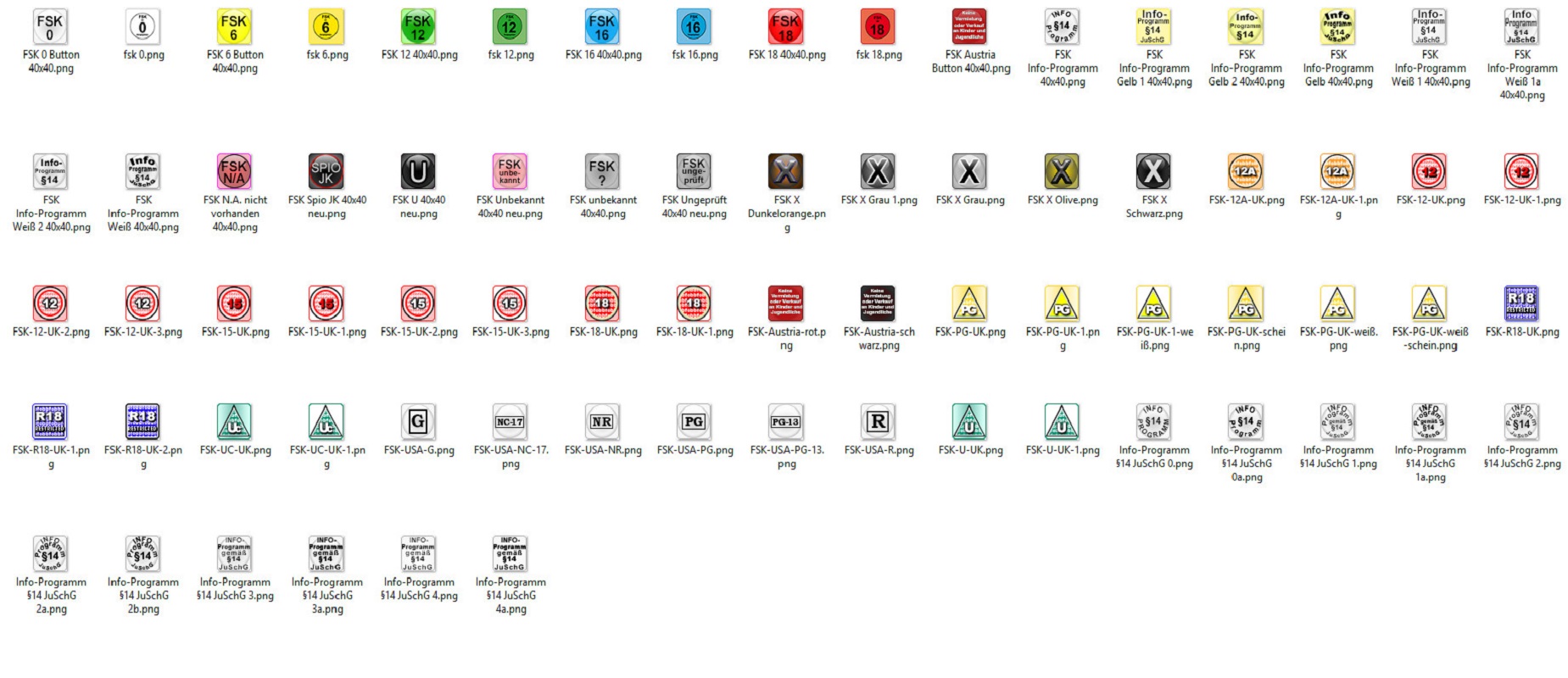Select the FSK-R18-UK-2.png icon
1568x678 pixels.
142,421
